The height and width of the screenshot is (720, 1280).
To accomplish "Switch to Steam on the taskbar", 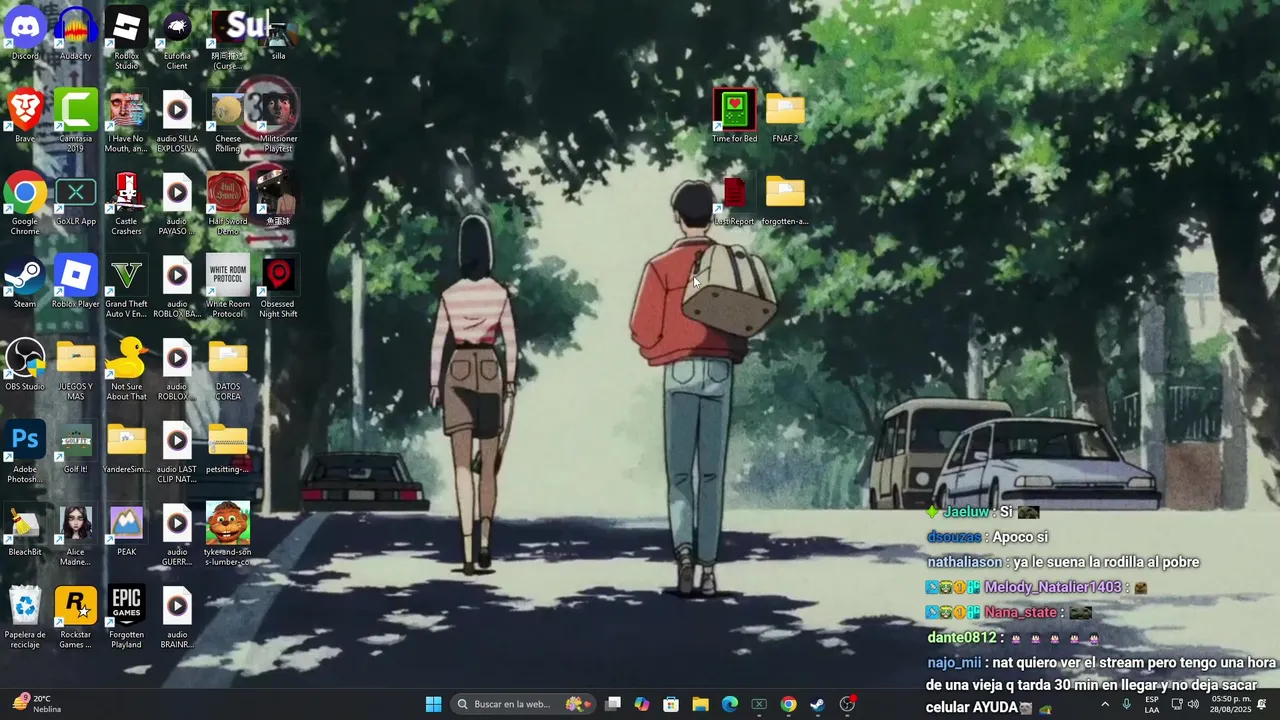I will (817, 704).
